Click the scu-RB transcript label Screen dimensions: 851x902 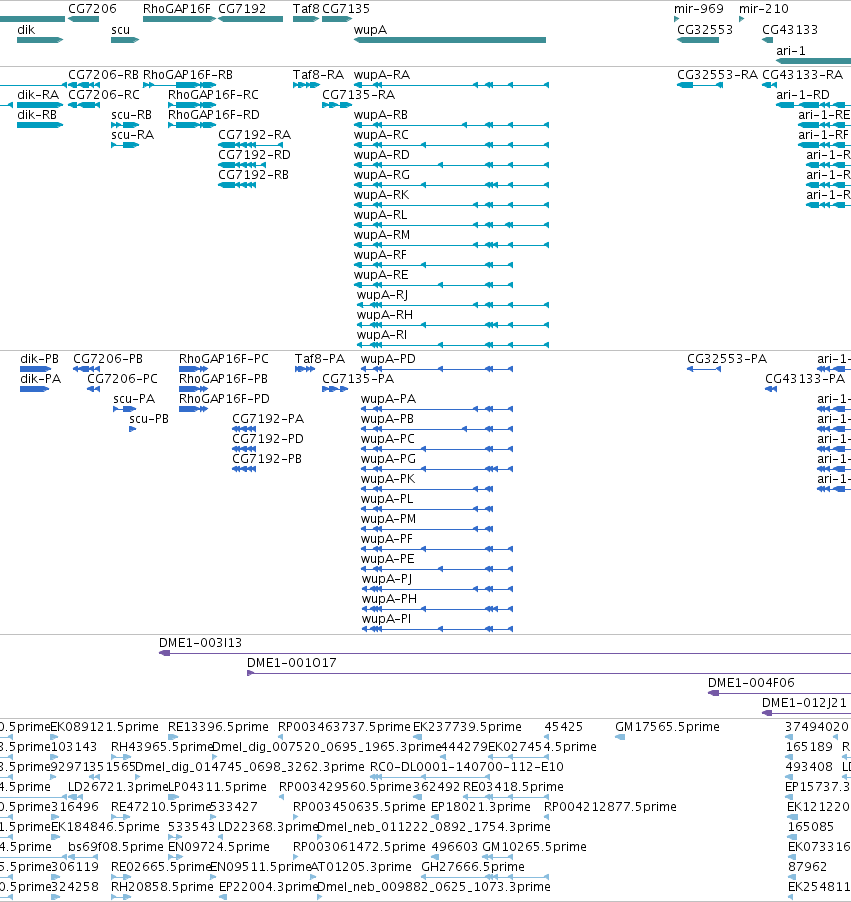(131, 115)
